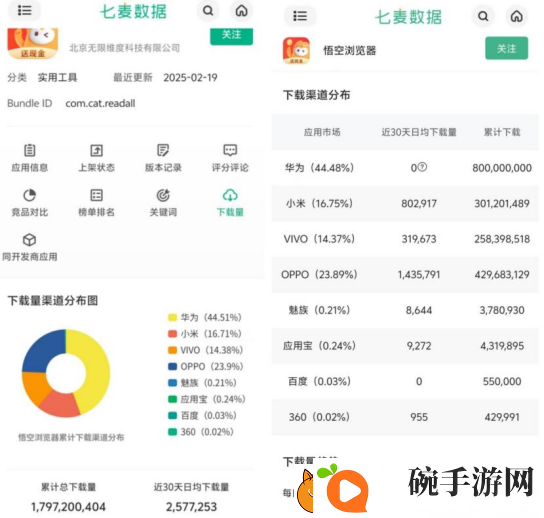
Task: Click update date 2025-02-19
Action: click(190, 77)
